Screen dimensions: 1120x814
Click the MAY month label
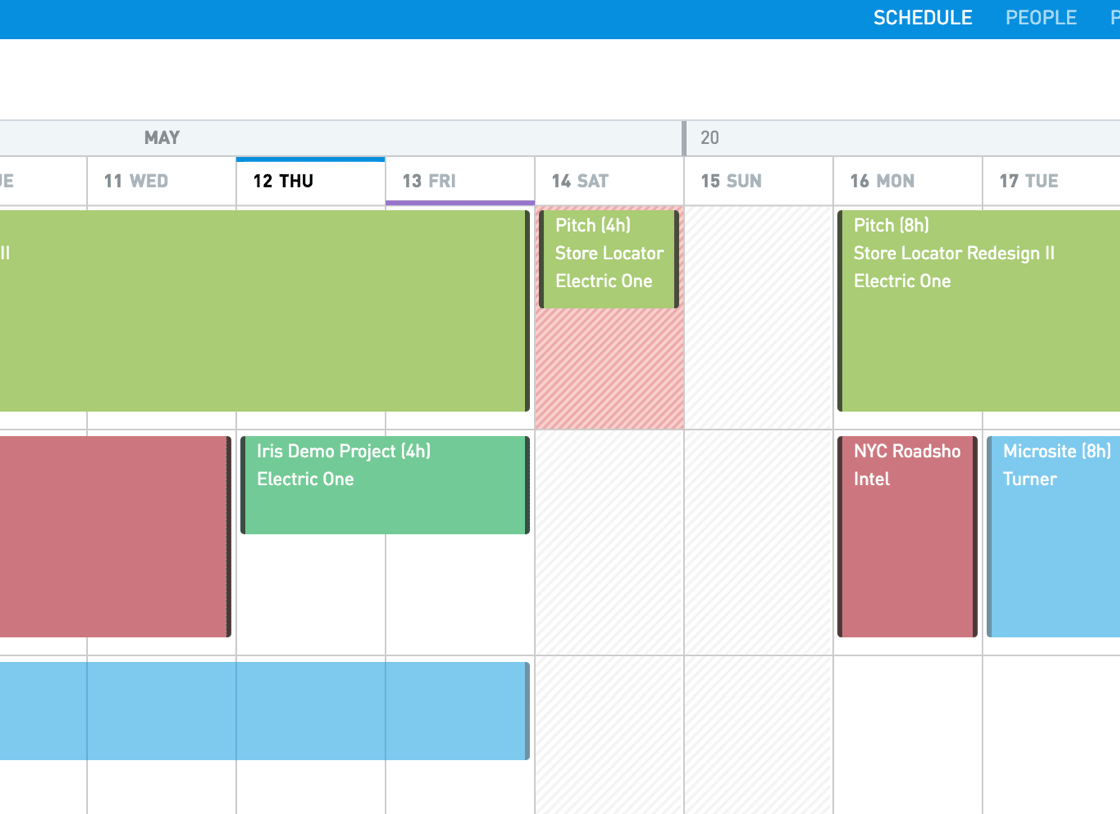click(162, 138)
